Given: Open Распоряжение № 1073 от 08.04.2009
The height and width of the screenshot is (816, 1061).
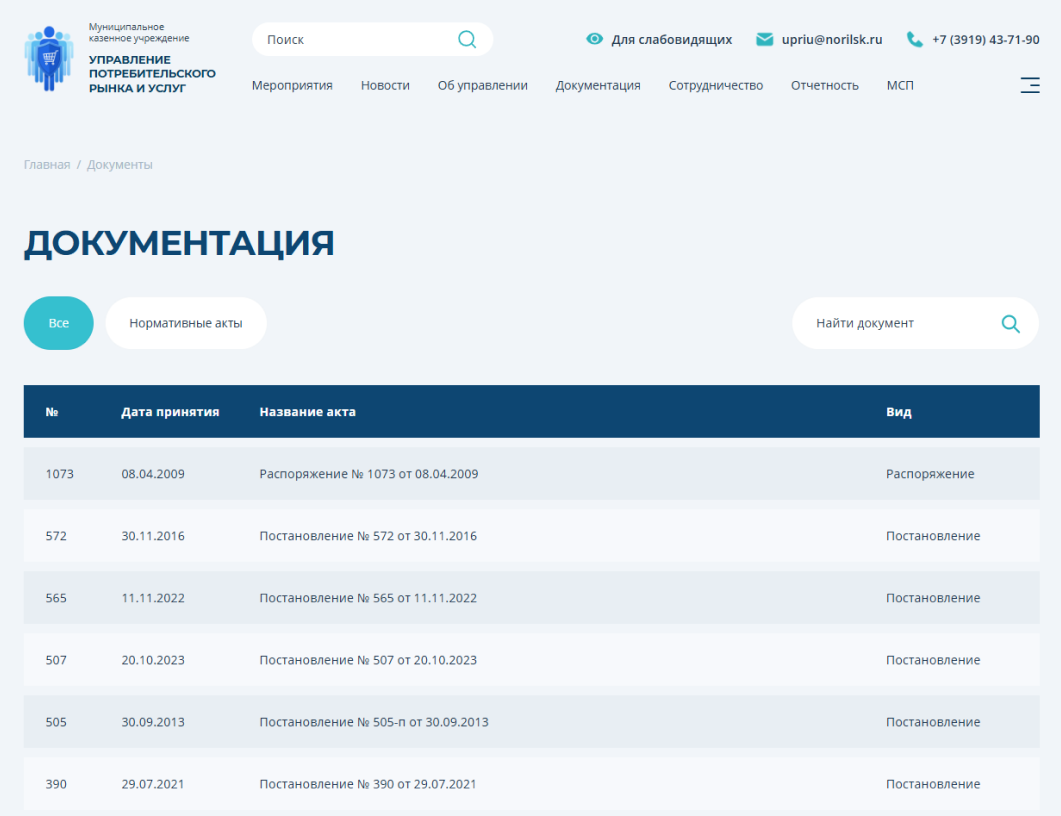Looking at the screenshot, I should pos(369,474).
